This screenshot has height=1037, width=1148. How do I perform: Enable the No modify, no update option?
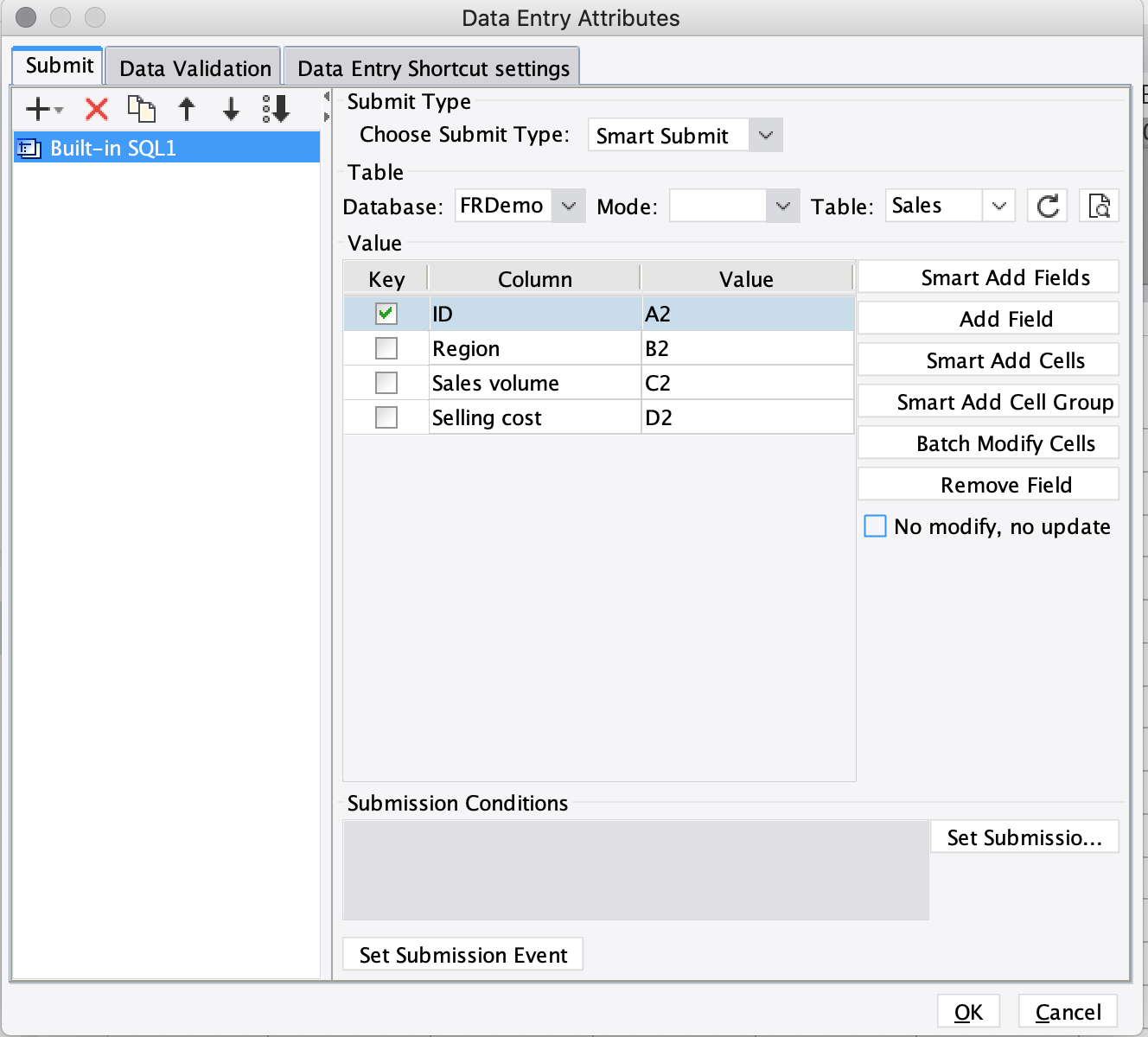pyautogui.click(x=875, y=525)
